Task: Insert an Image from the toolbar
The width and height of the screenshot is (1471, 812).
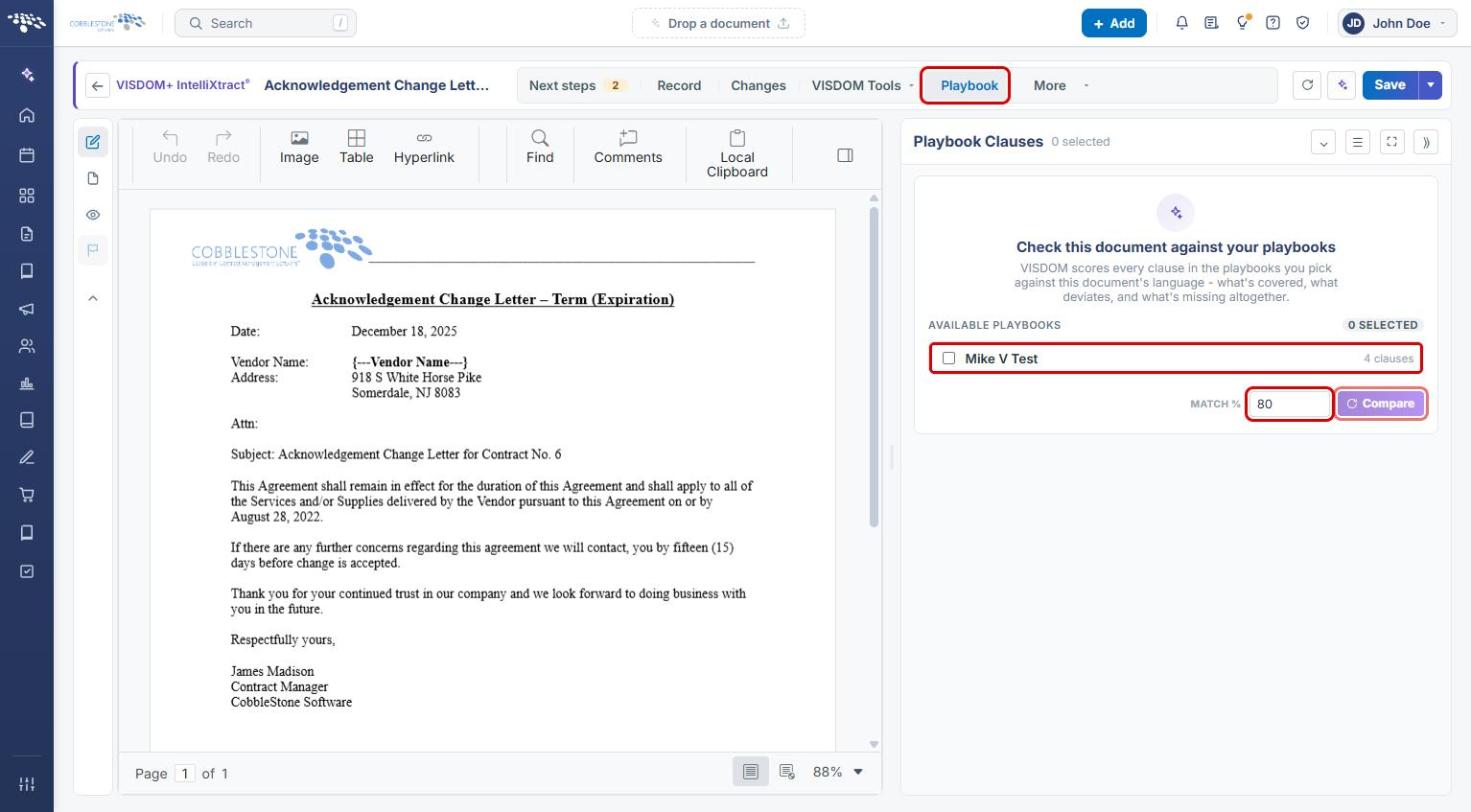Action: 299,147
